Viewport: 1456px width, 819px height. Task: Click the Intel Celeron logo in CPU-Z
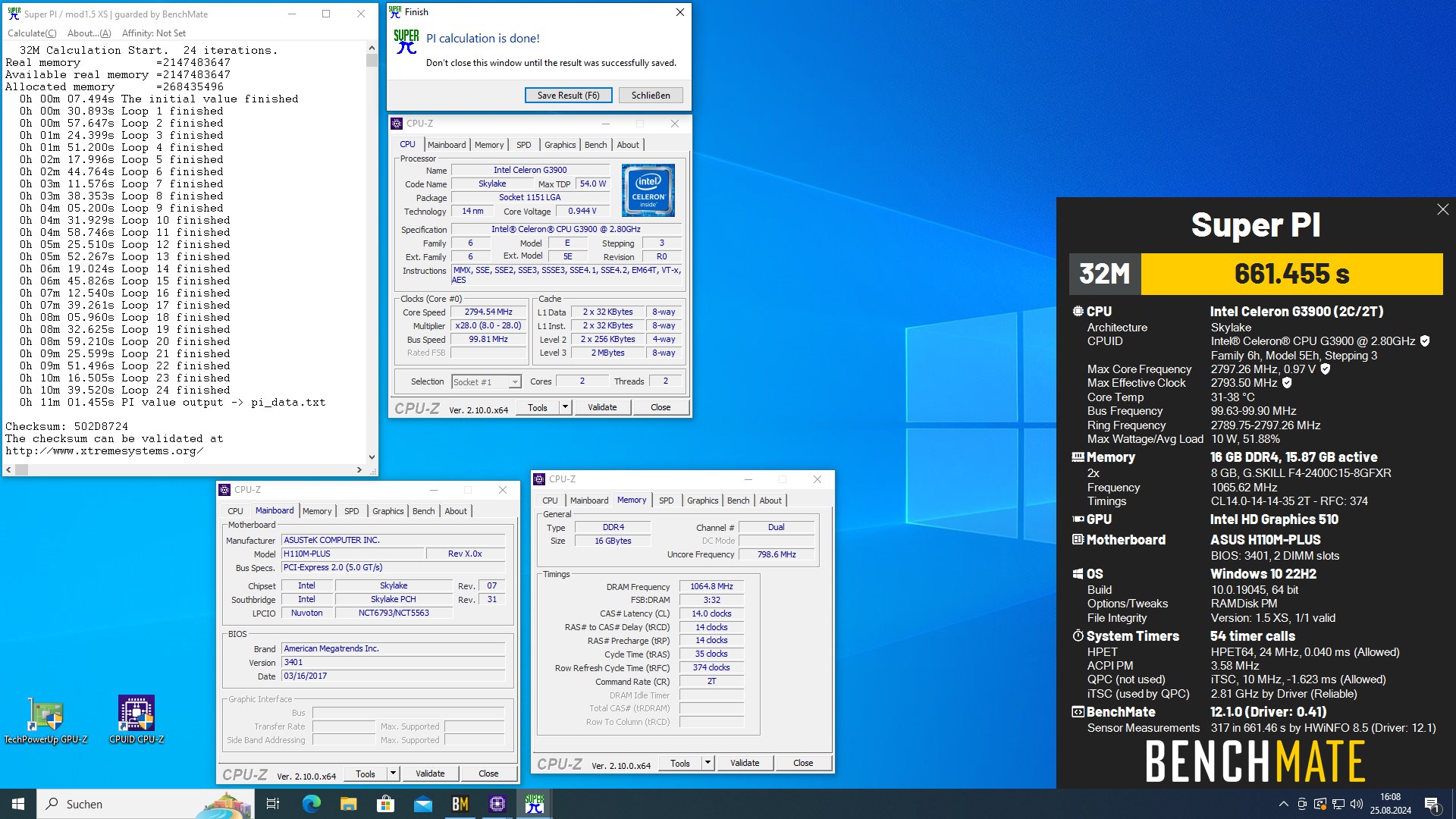[648, 190]
